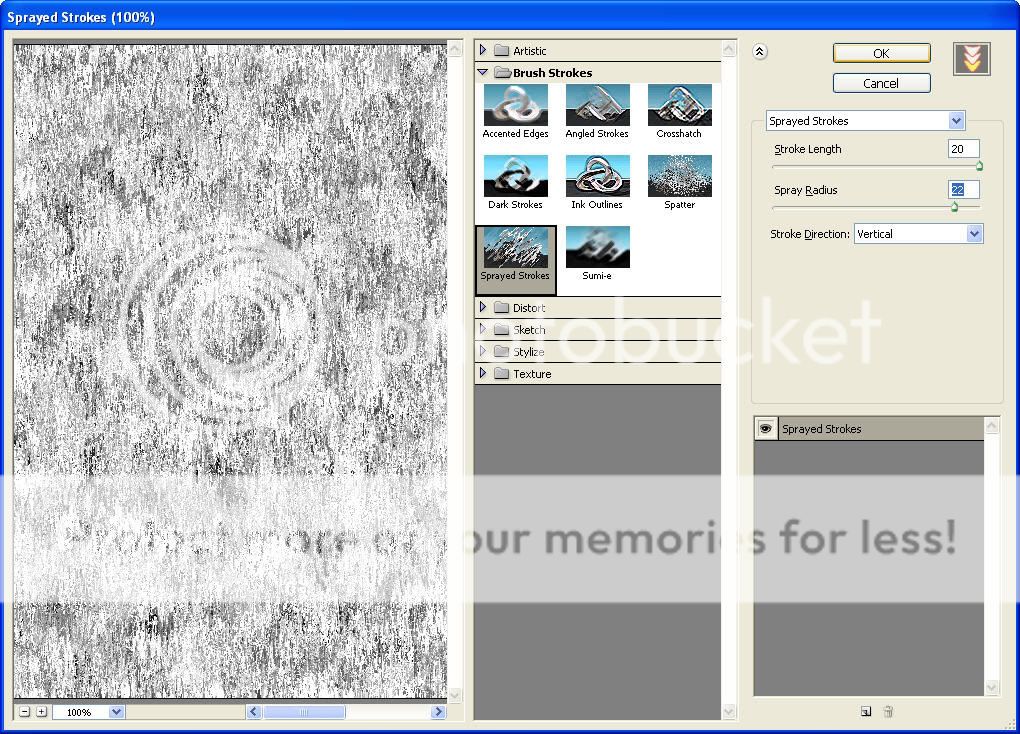Zoom out preview with minus button

pos(25,712)
